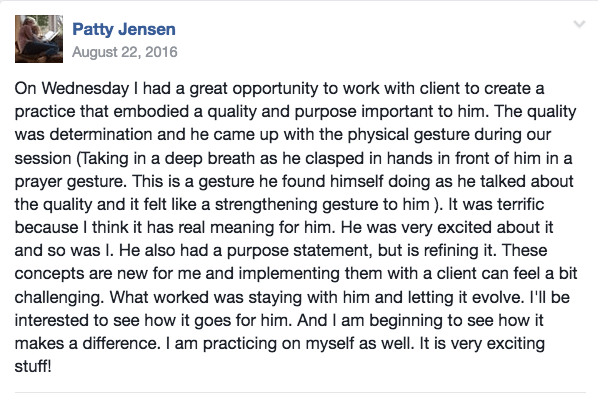Click the word "session" starting fourth line
The width and height of the screenshot is (598, 393).
coord(43,158)
